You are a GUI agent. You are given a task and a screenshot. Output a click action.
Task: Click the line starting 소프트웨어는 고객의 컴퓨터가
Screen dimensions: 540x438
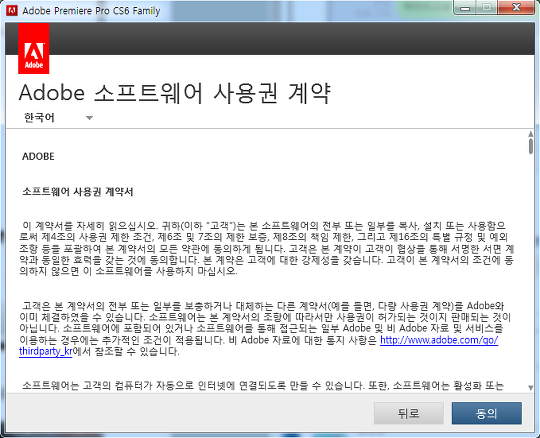coord(263,385)
